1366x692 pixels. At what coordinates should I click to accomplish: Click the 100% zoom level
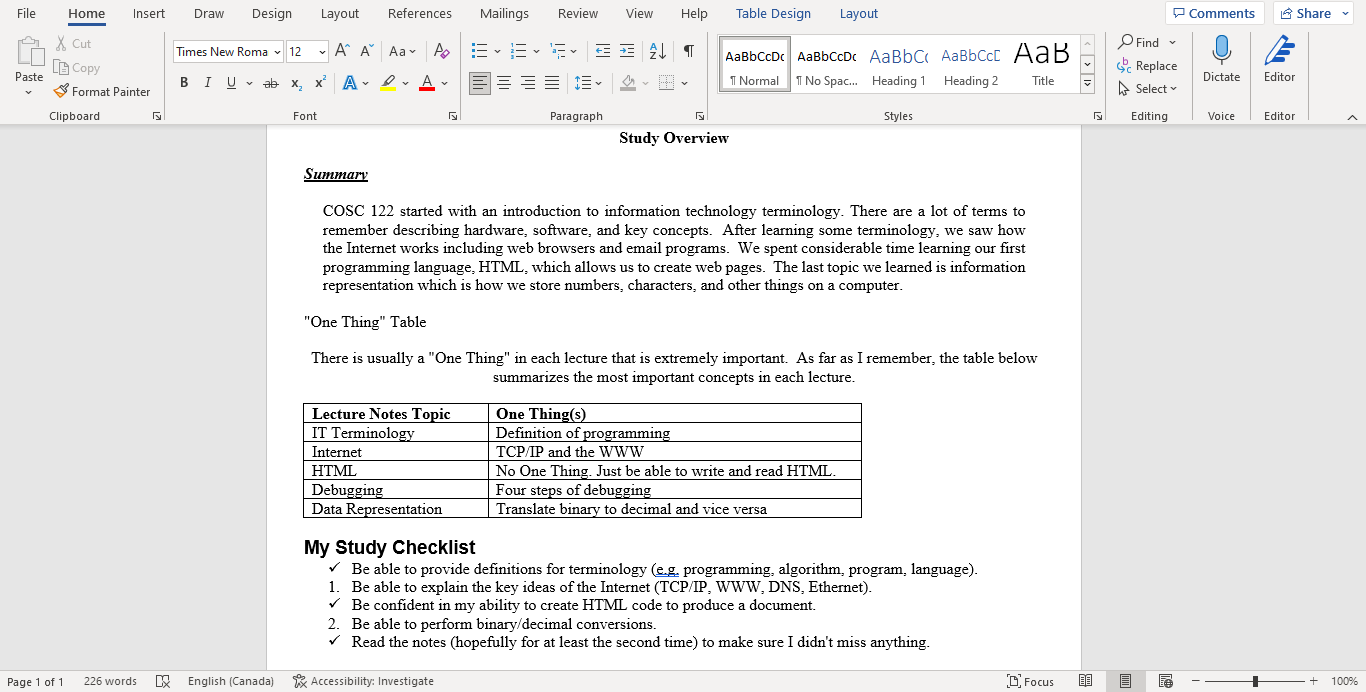click(1344, 681)
